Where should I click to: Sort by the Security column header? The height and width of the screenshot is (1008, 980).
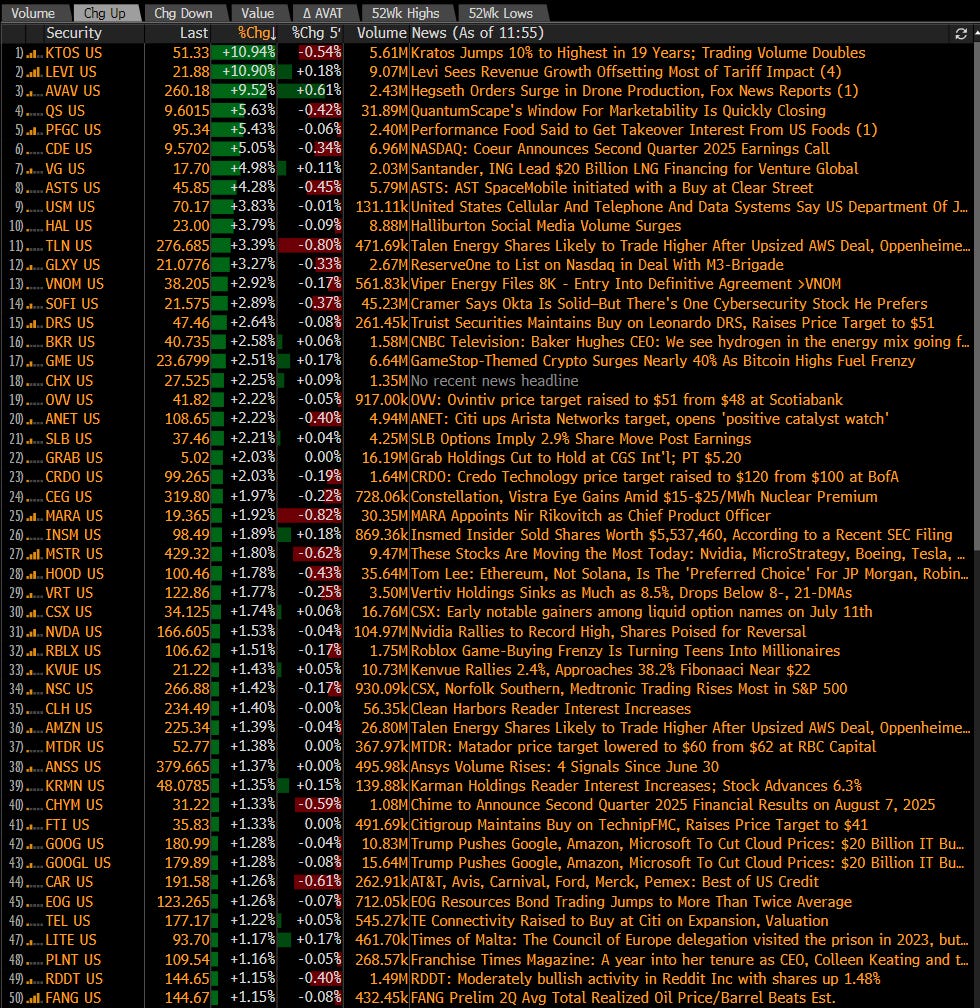(73, 33)
